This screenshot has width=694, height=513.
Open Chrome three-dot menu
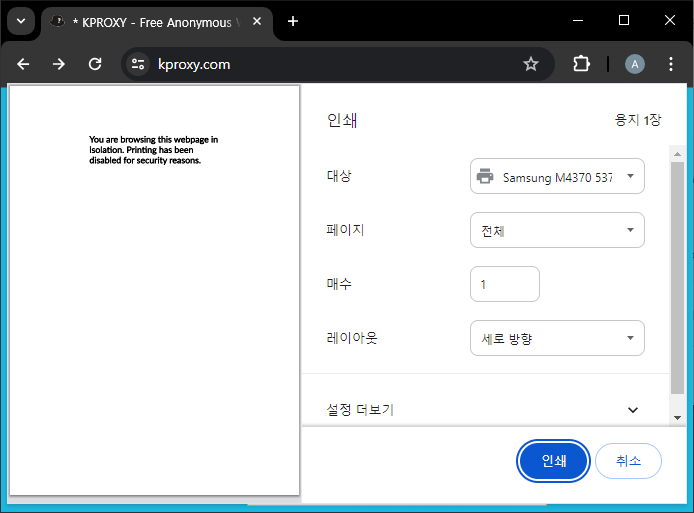[671, 65]
